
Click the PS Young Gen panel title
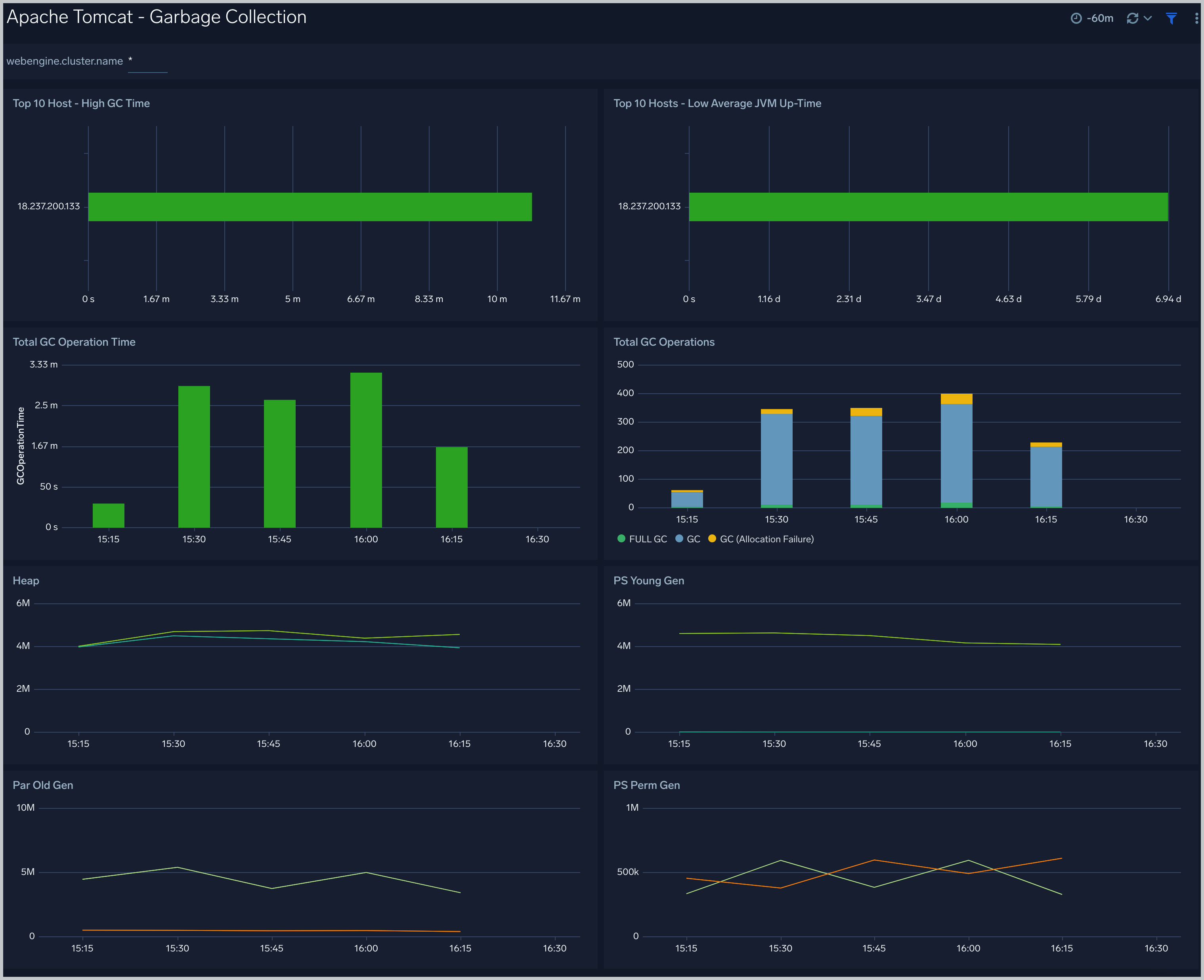[649, 581]
